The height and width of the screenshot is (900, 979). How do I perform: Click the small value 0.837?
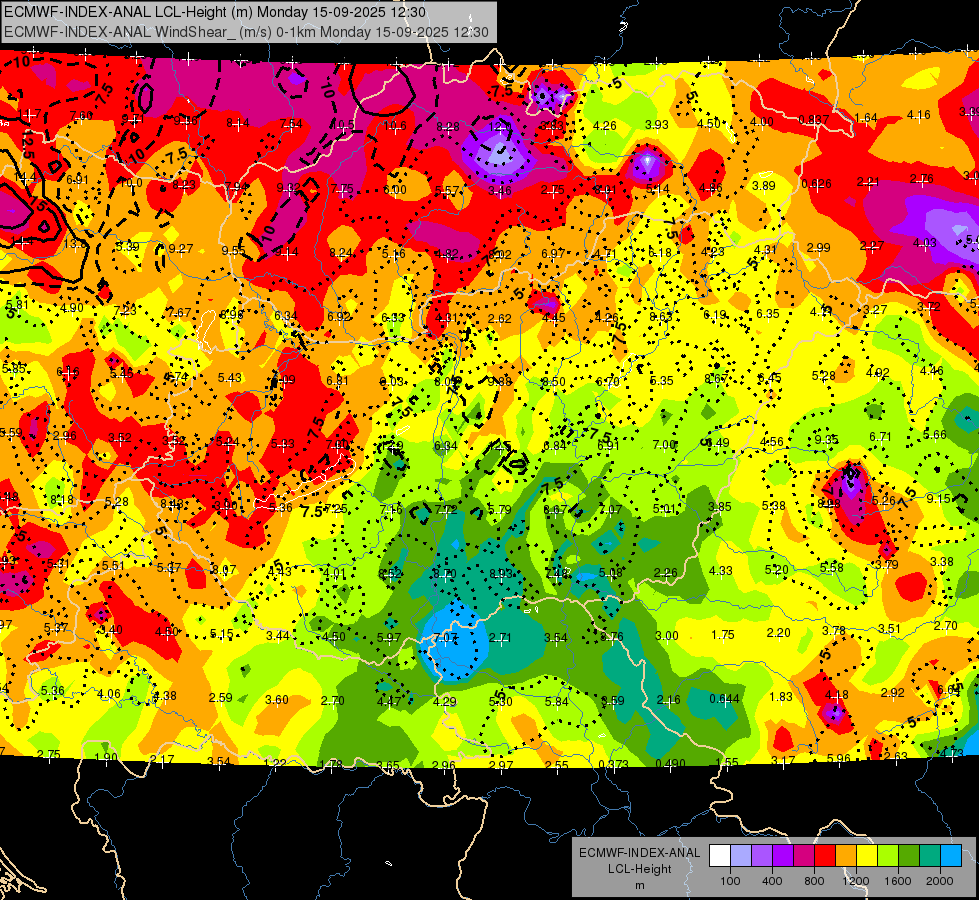pyautogui.click(x=814, y=120)
